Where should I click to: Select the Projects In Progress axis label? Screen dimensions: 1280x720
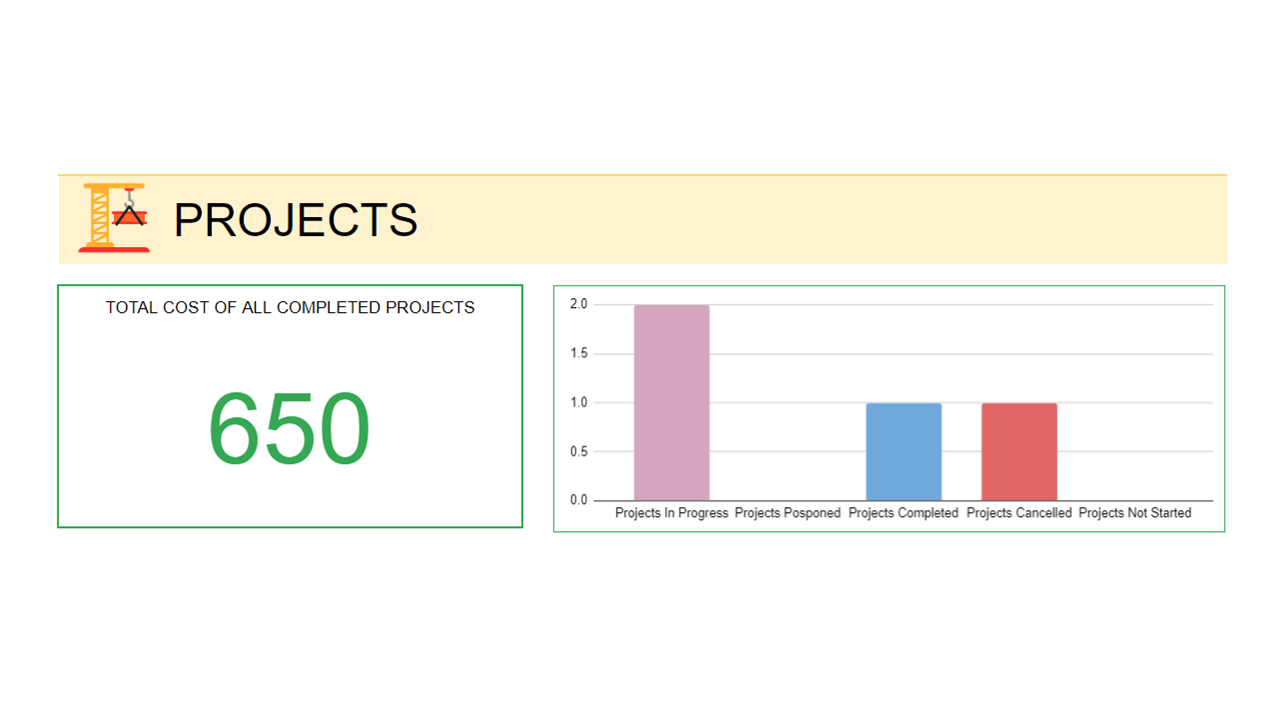point(672,513)
